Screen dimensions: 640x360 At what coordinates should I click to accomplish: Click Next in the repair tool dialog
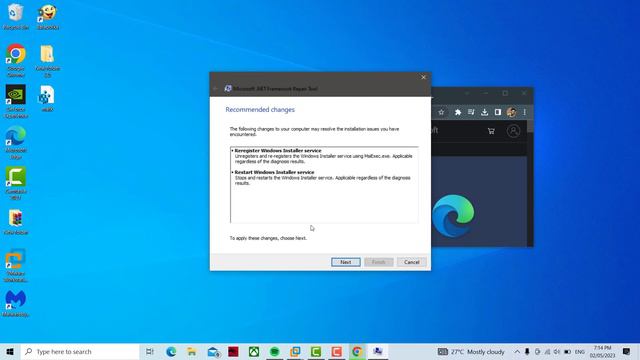[345, 262]
